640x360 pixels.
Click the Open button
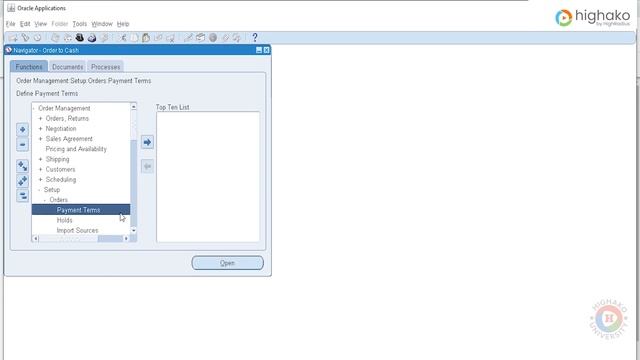(228, 263)
